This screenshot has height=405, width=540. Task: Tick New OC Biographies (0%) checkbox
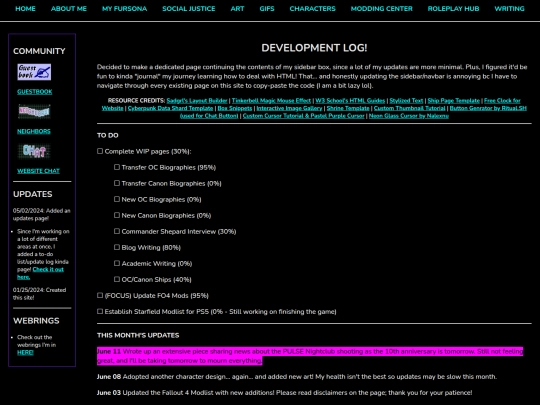point(117,199)
